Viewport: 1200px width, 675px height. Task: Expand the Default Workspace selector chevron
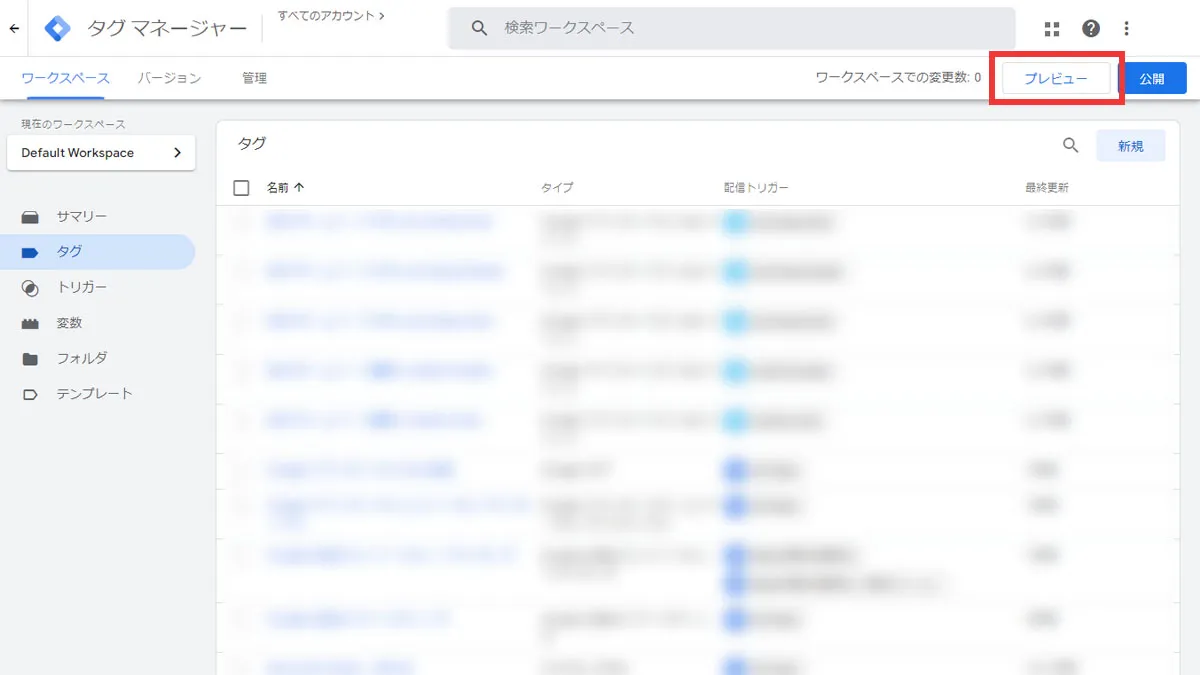pyautogui.click(x=178, y=153)
